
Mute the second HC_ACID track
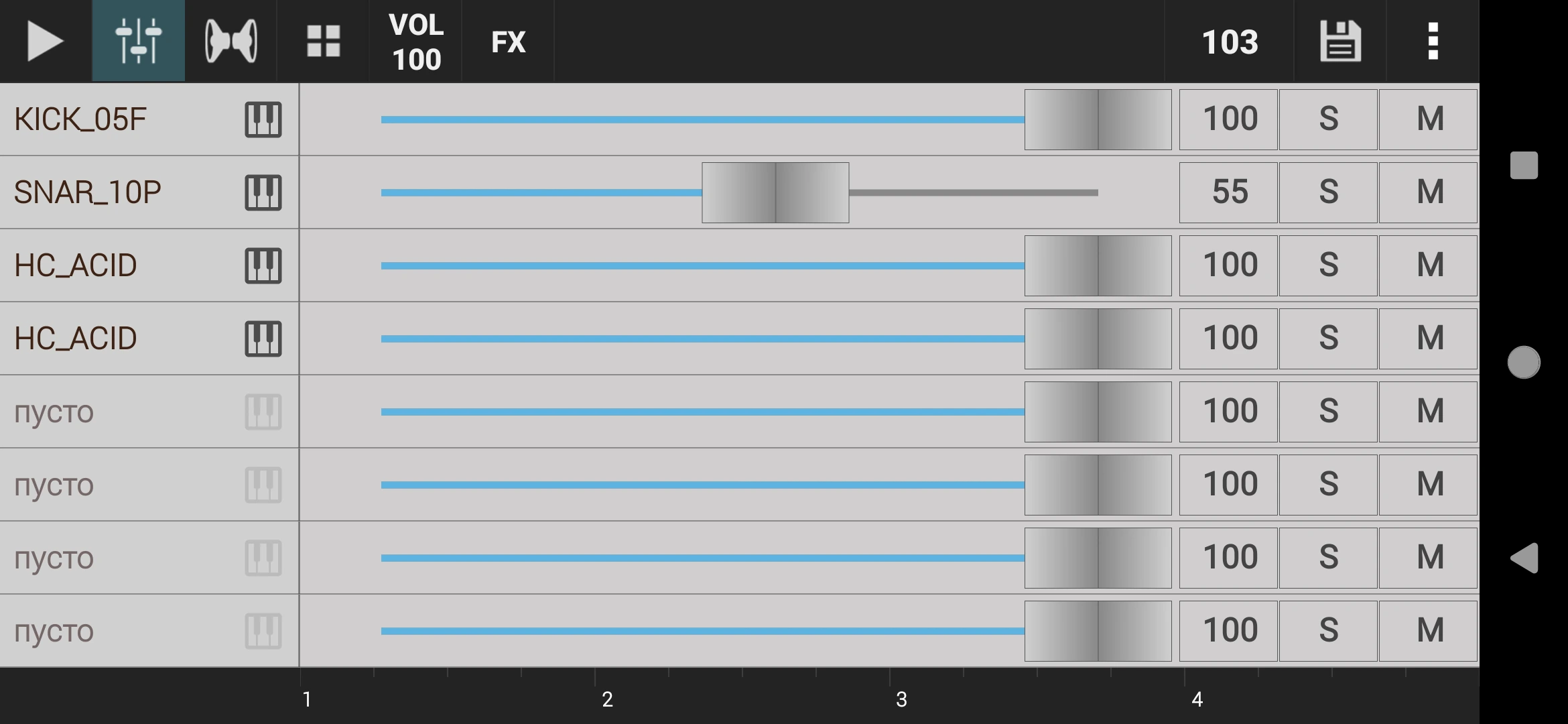tap(1428, 339)
